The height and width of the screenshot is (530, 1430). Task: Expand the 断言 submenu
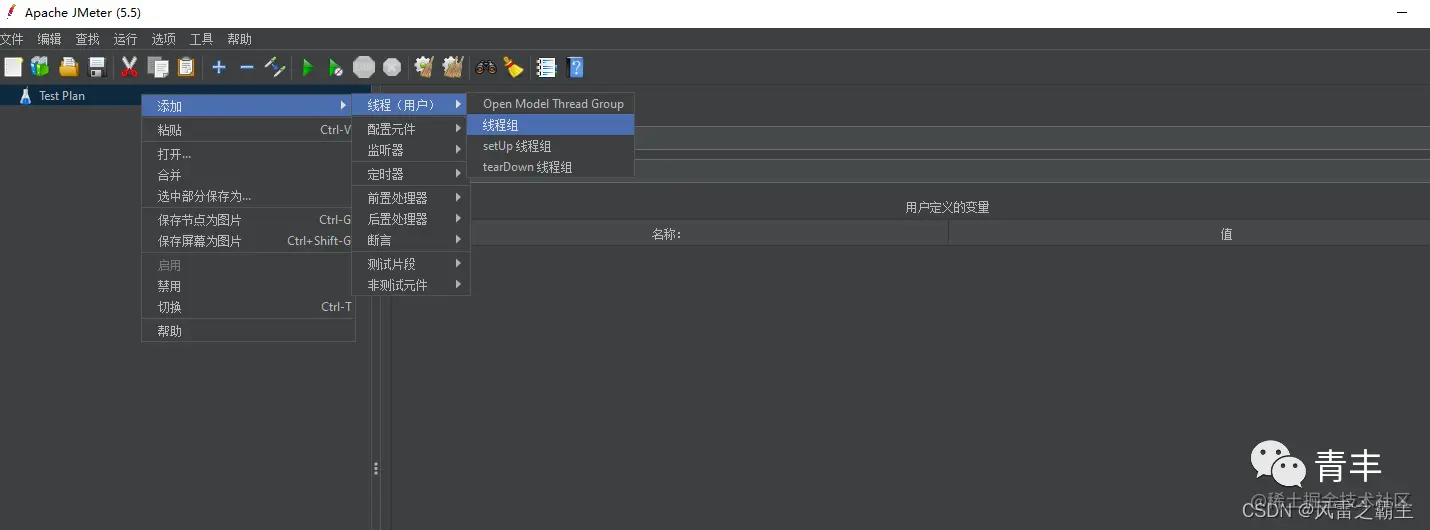(410, 240)
